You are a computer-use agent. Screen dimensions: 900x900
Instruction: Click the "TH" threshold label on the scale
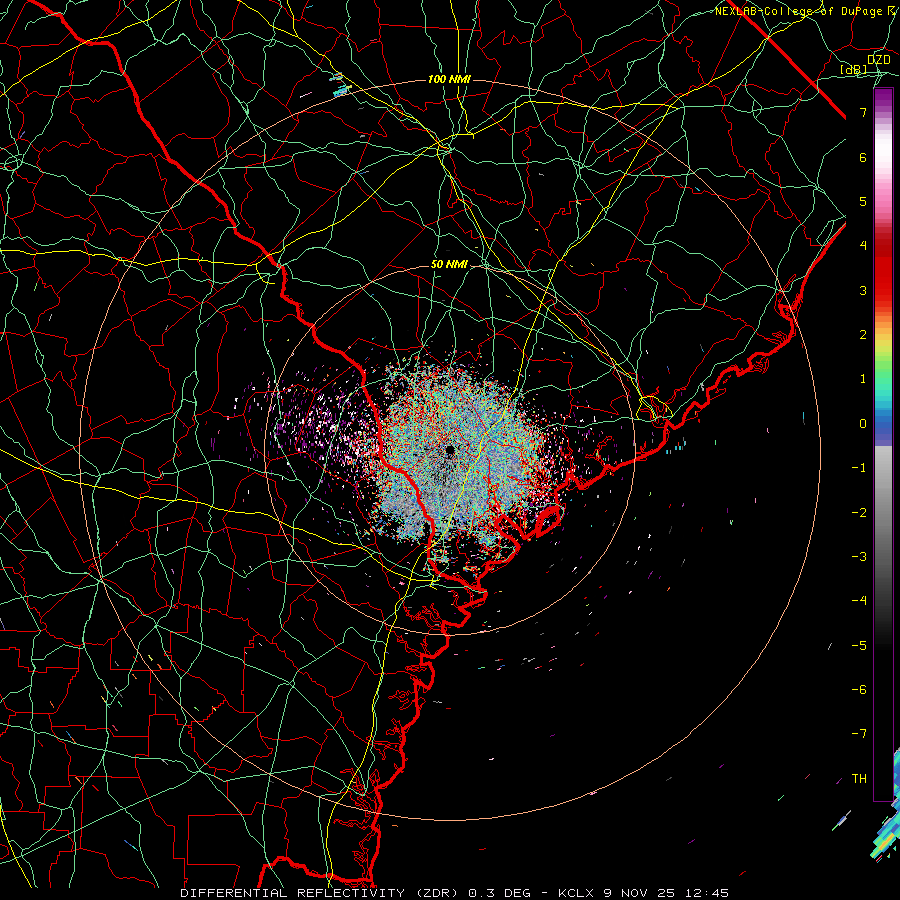pyautogui.click(x=859, y=779)
